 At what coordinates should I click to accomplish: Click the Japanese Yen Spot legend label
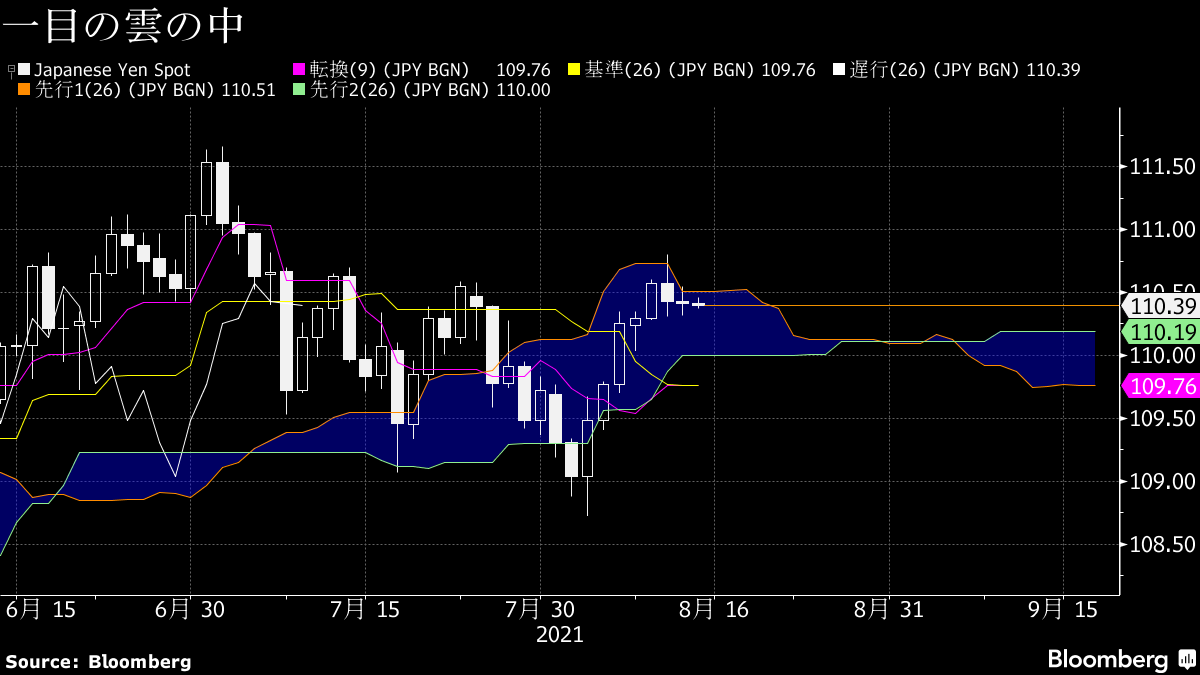tap(112, 70)
